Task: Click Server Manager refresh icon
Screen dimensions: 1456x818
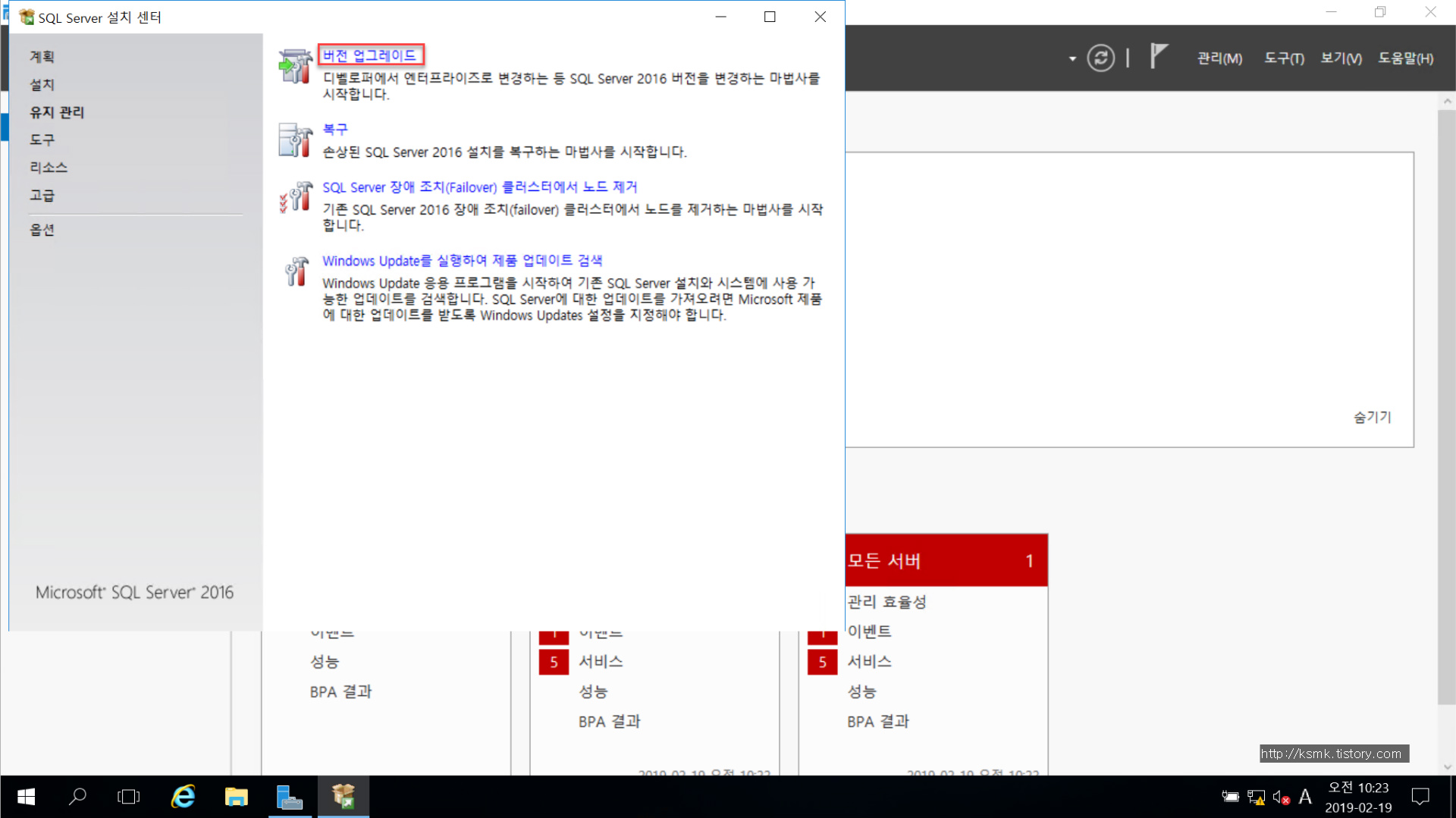Action: tap(1100, 58)
